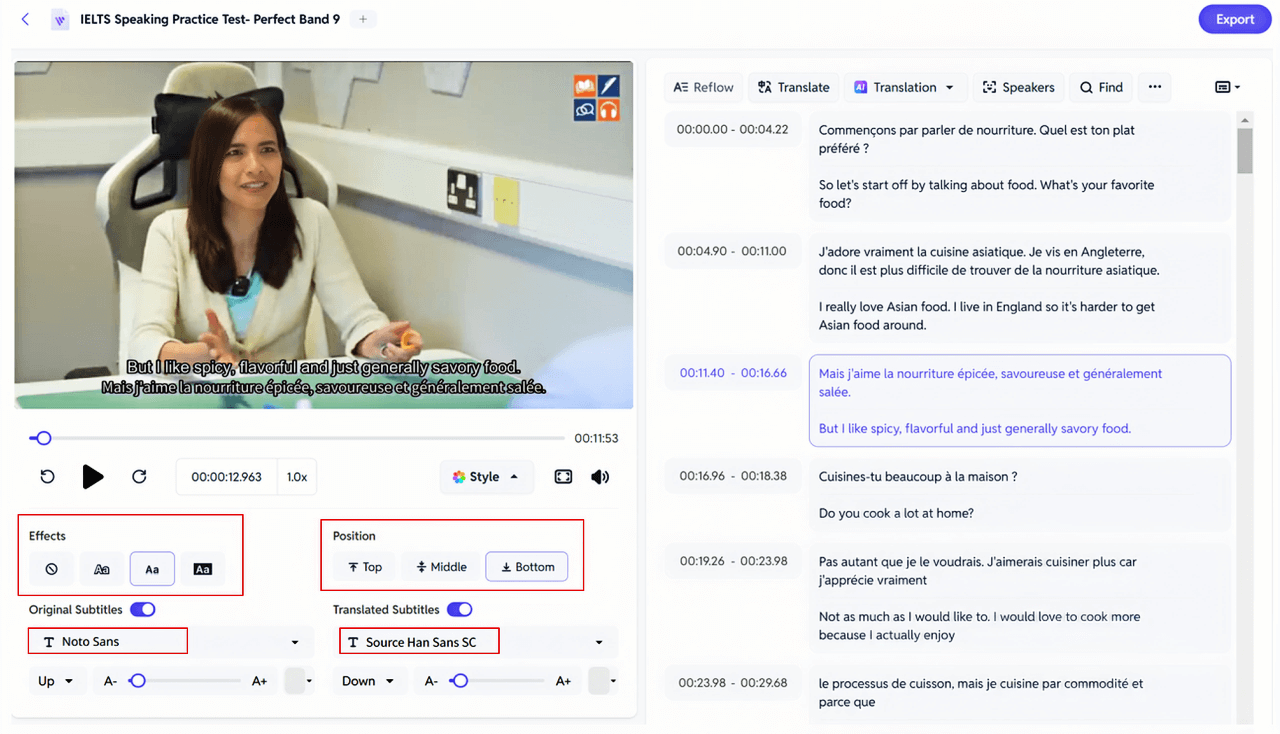Set subtitle position to Top
The height and width of the screenshot is (734, 1280).
(x=365, y=567)
